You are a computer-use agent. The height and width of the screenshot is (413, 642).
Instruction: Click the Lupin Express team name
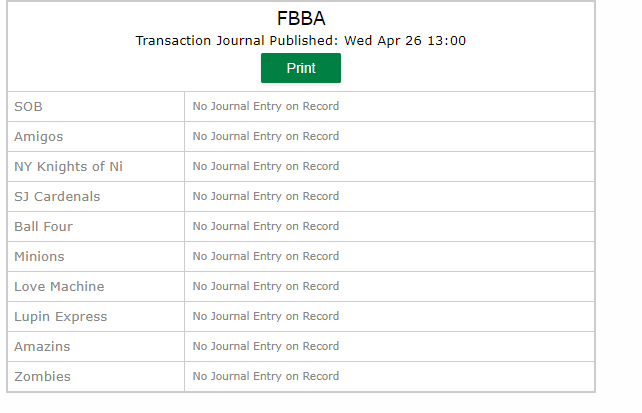61,317
